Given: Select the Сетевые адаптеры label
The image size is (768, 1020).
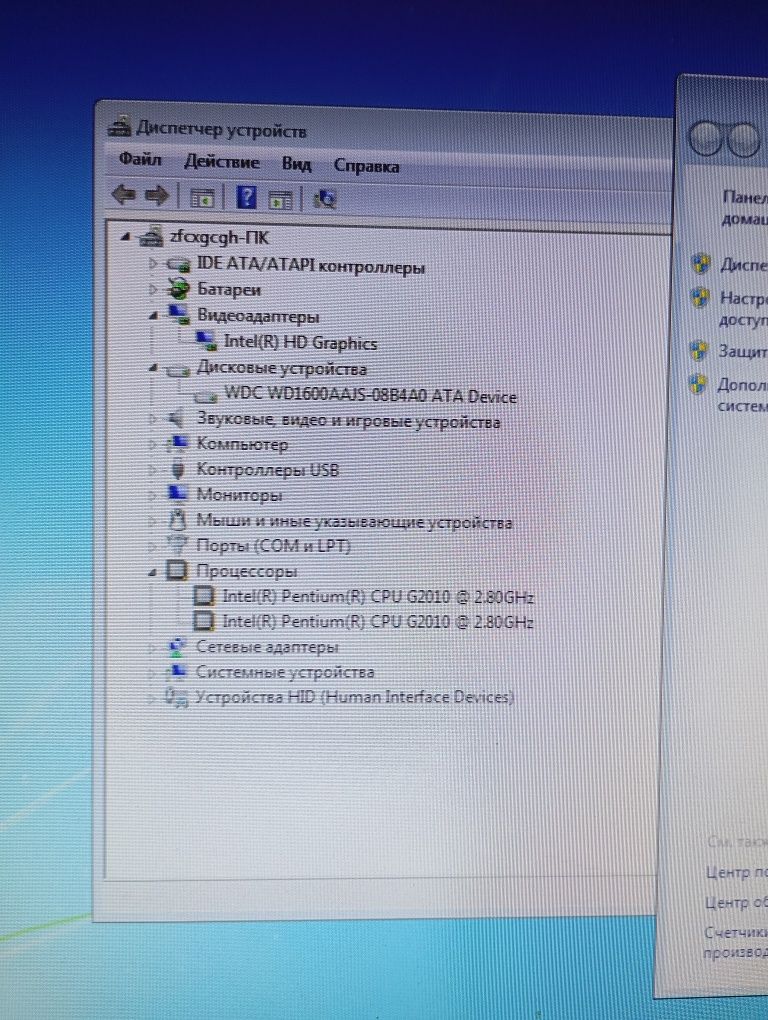Looking at the screenshot, I should pos(267,647).
